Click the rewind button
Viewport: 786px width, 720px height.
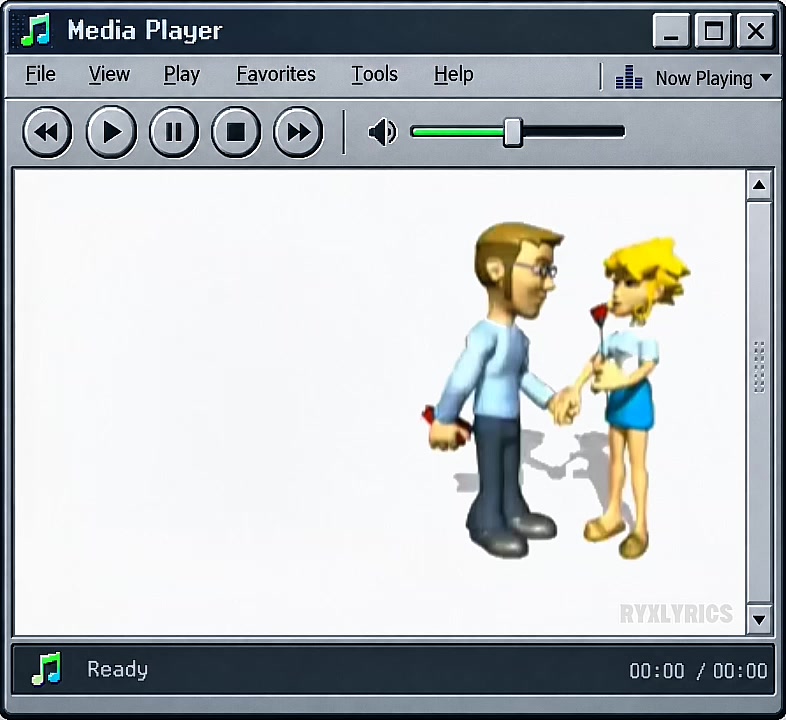(47, 132)
